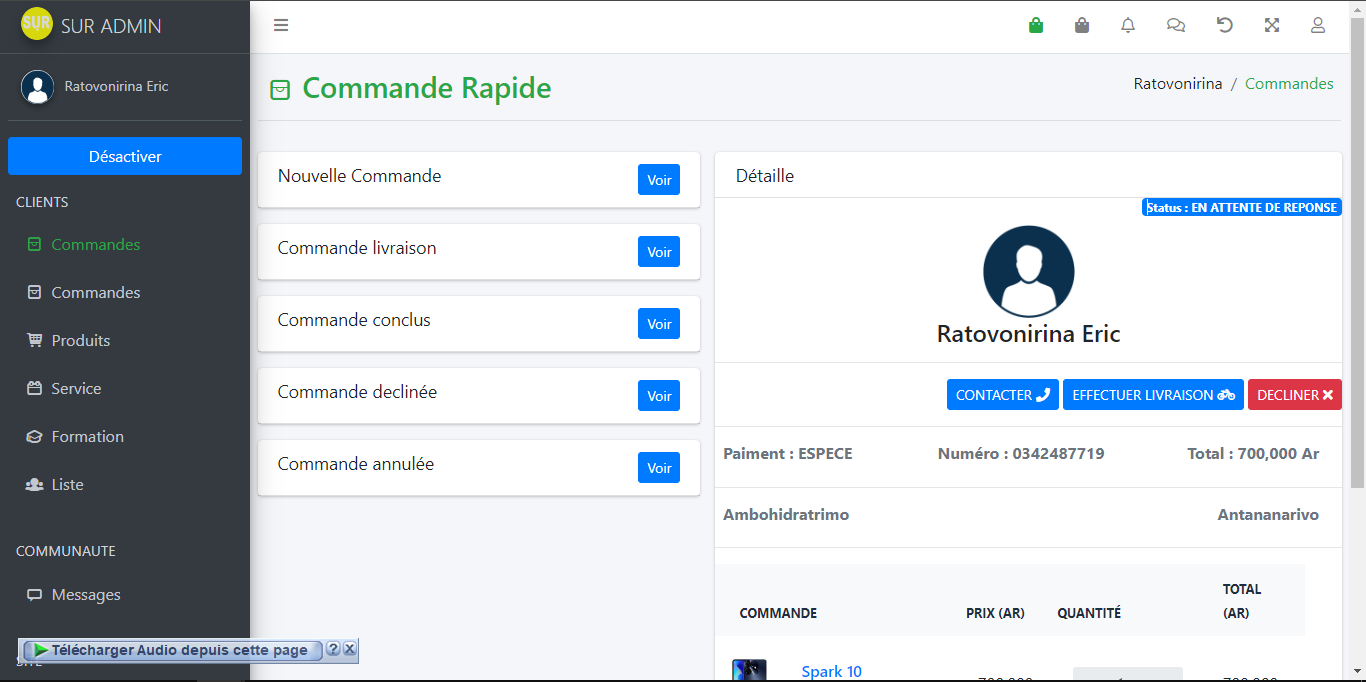
Task: Click the Commandes breadcrumb link
Action: pyautogui.click(x=1288, y=84)
